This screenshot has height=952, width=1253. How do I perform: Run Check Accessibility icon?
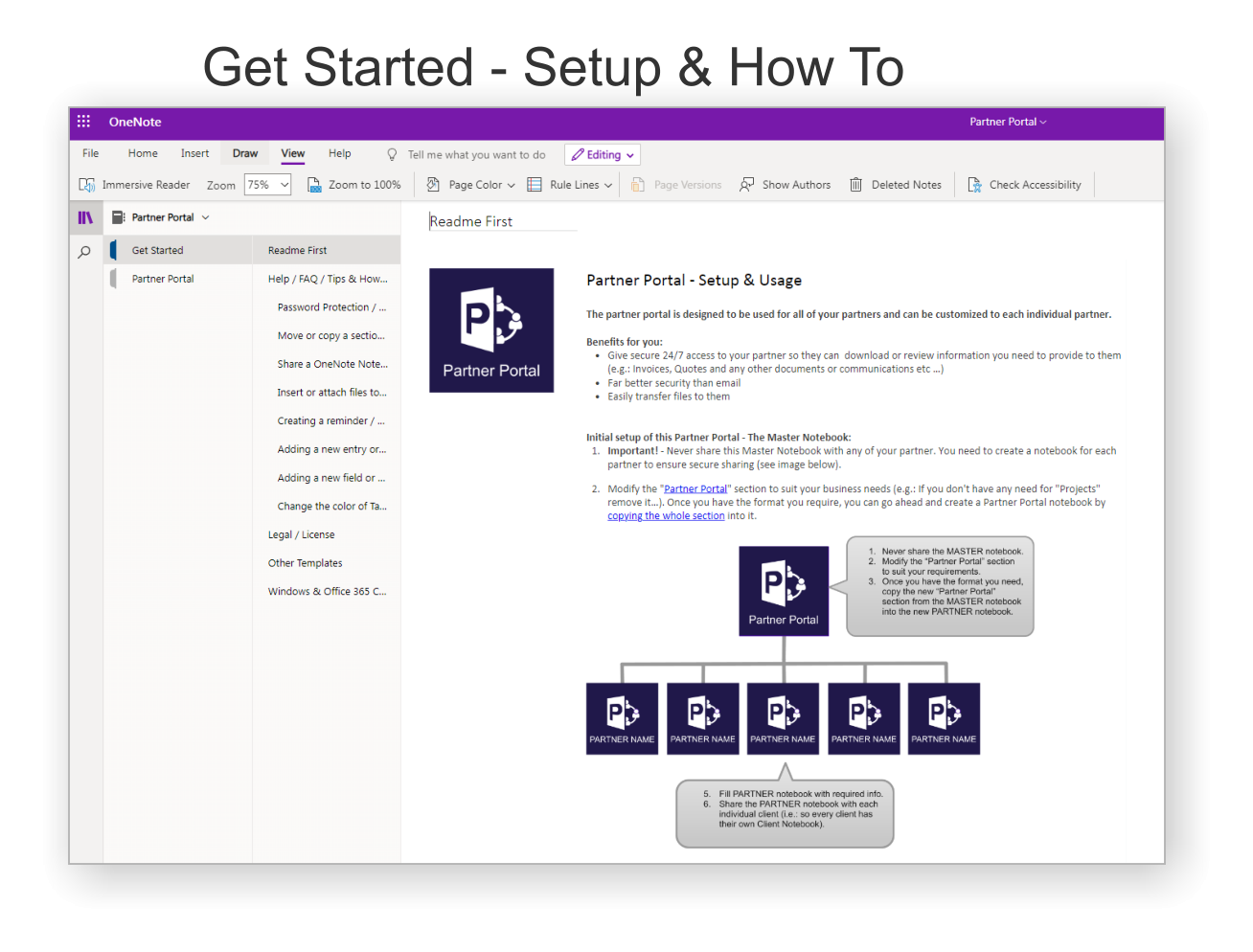point(974,185)
